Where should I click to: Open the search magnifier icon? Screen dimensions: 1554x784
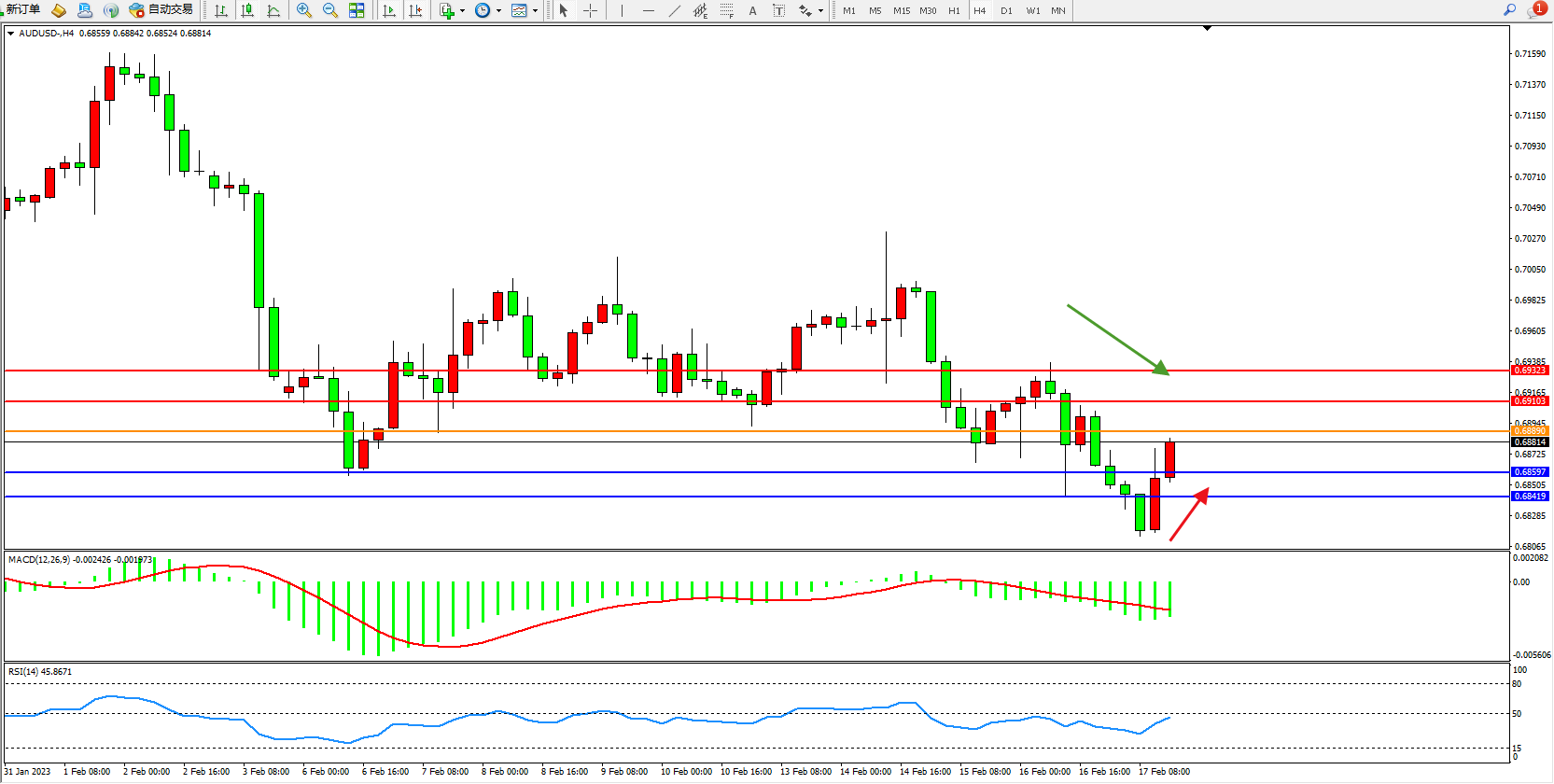point(1509,9)
